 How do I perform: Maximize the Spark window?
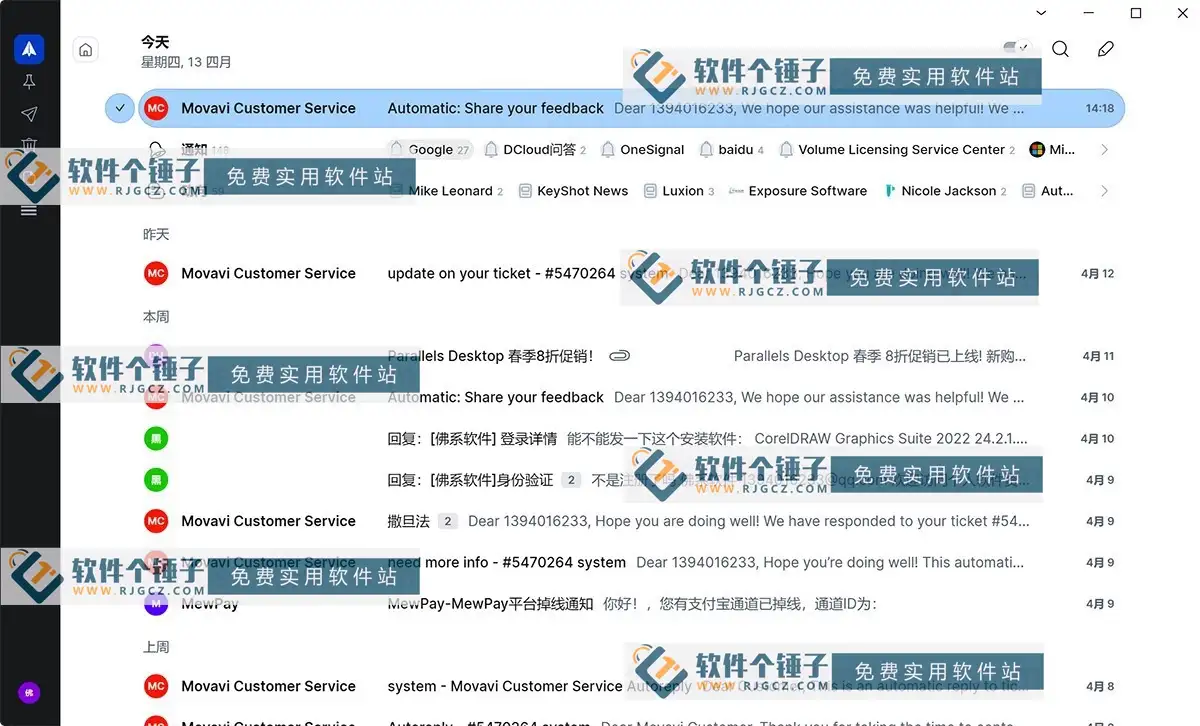[1136, 13]
